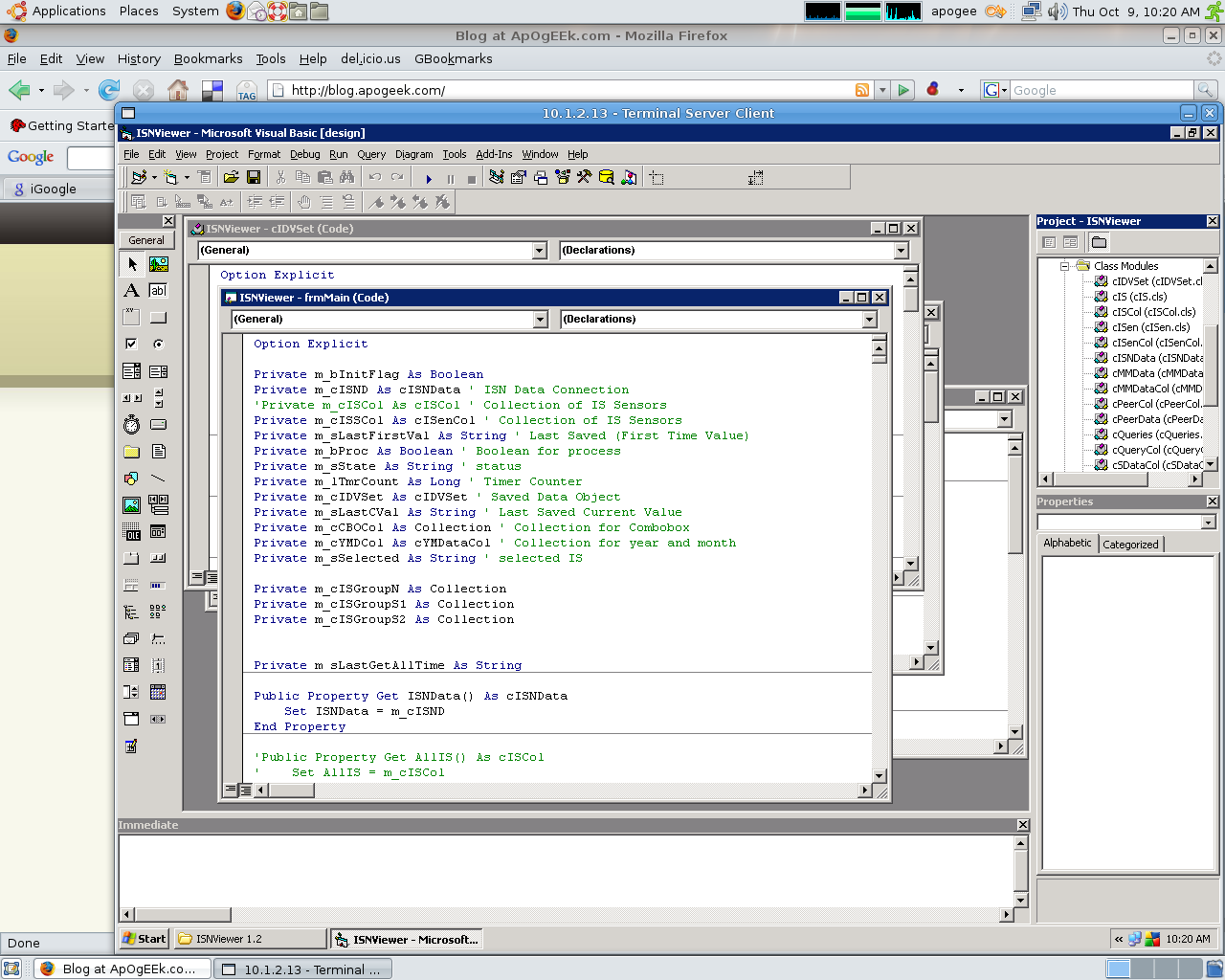Toggle Procedure View in cIDVSet code window

(196, 577)
